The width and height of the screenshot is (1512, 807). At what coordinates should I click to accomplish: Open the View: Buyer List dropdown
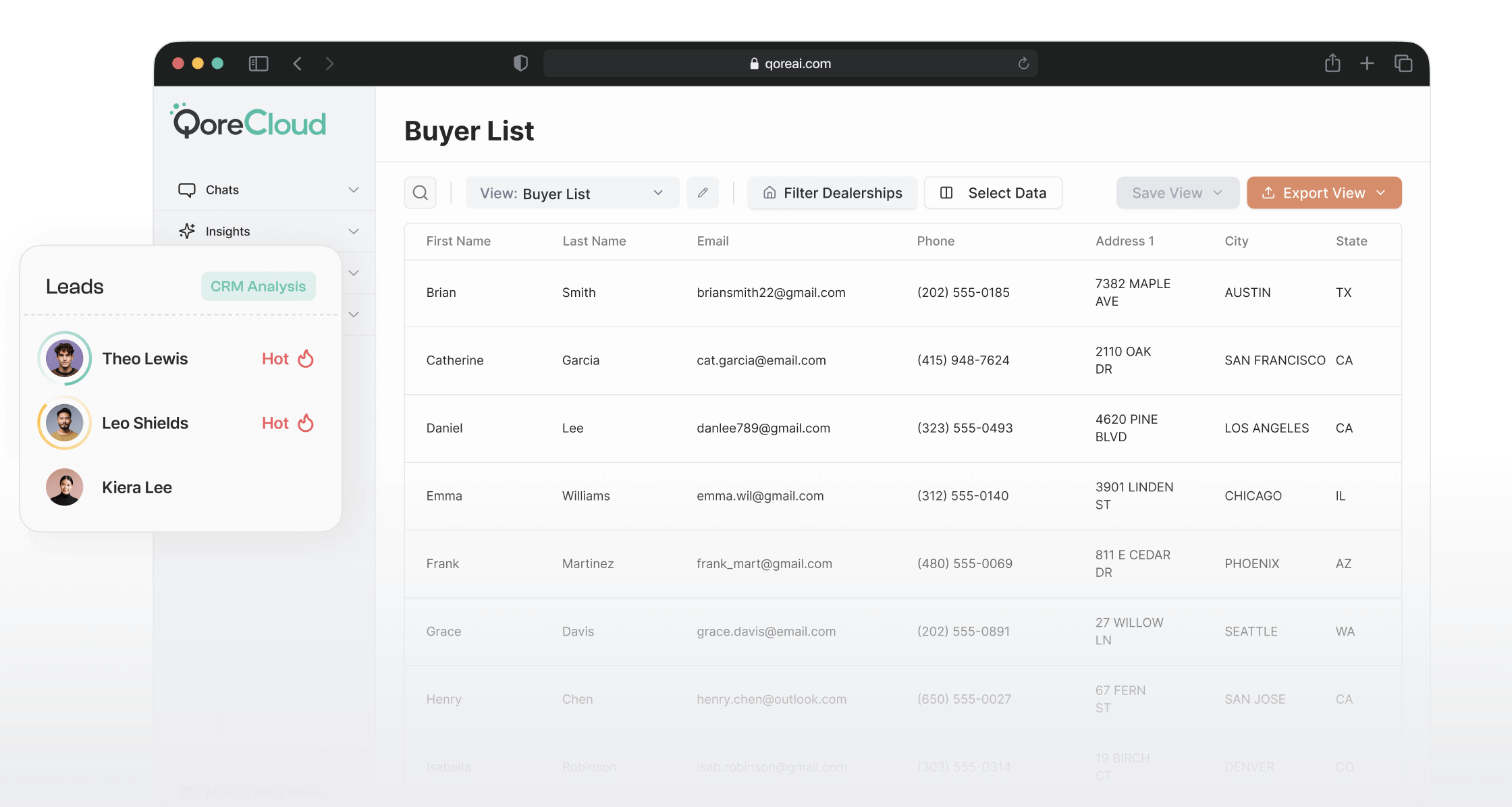click(572, 194)
